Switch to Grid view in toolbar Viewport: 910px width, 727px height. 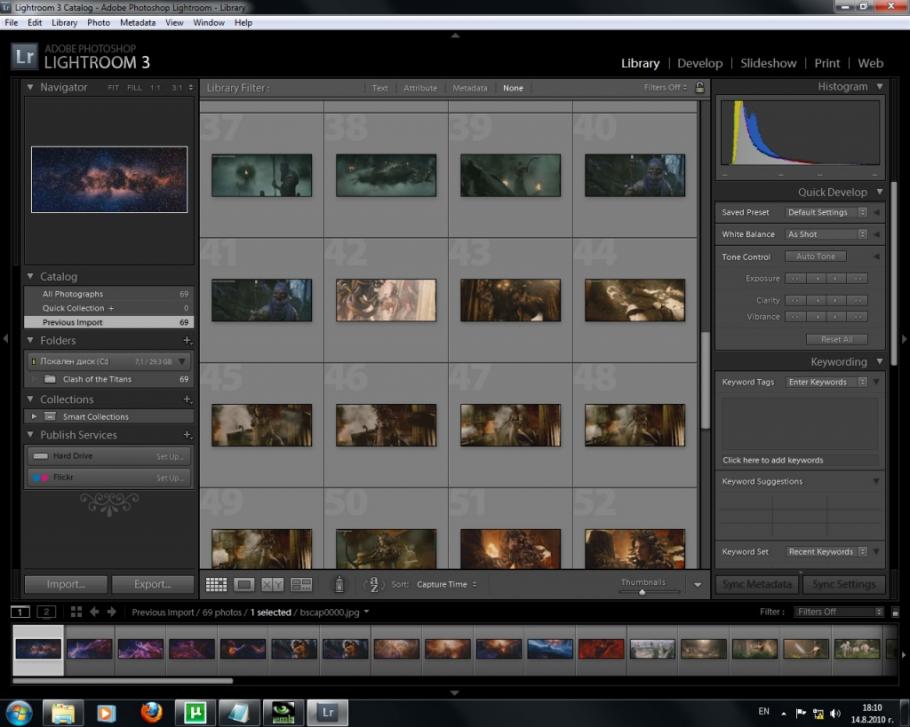click(x=215, y=585)
